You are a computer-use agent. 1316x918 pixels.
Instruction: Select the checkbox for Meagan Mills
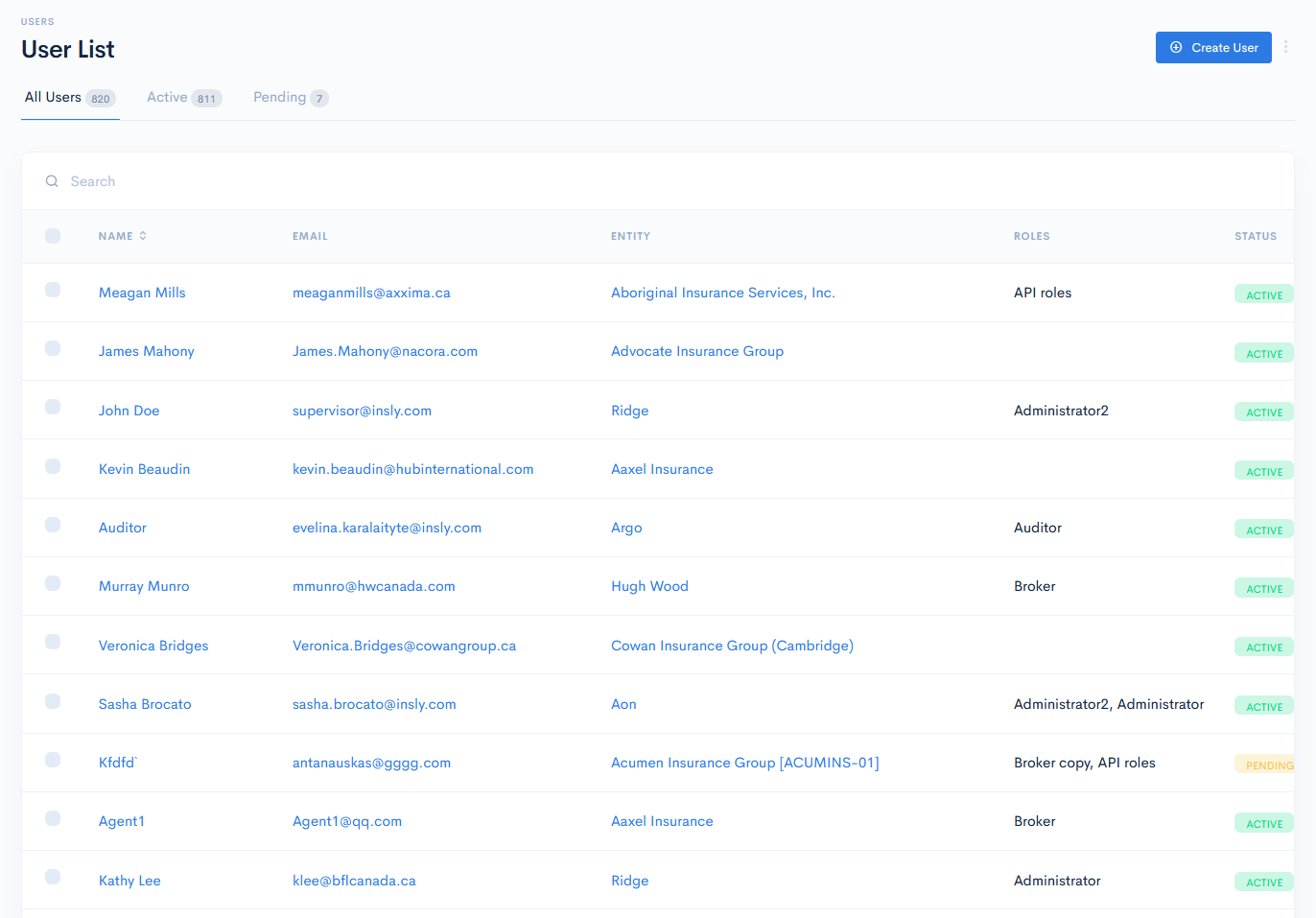point(53,292)
